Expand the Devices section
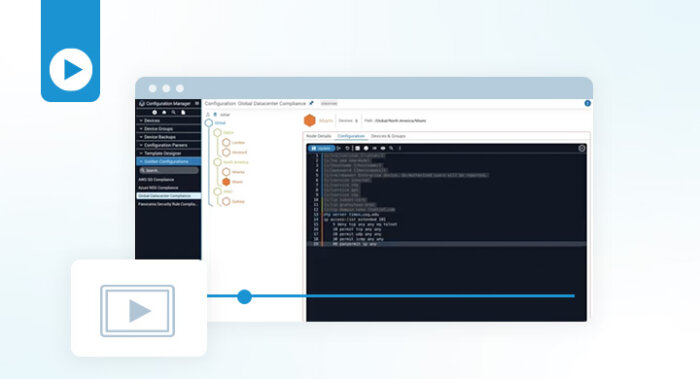 coord(168,121)
